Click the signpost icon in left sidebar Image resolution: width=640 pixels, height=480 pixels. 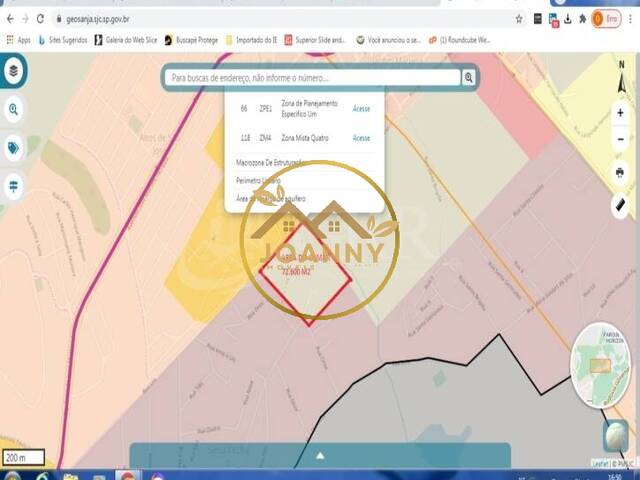point(13,186)
